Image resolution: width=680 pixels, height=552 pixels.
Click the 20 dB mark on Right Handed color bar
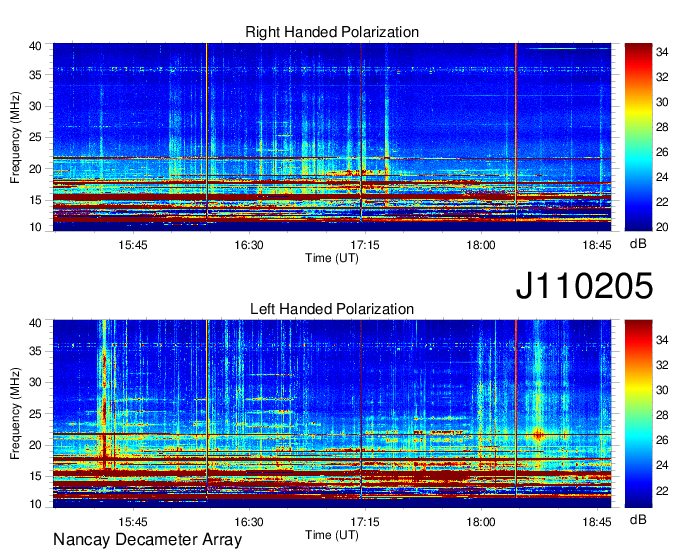[662, 227]
